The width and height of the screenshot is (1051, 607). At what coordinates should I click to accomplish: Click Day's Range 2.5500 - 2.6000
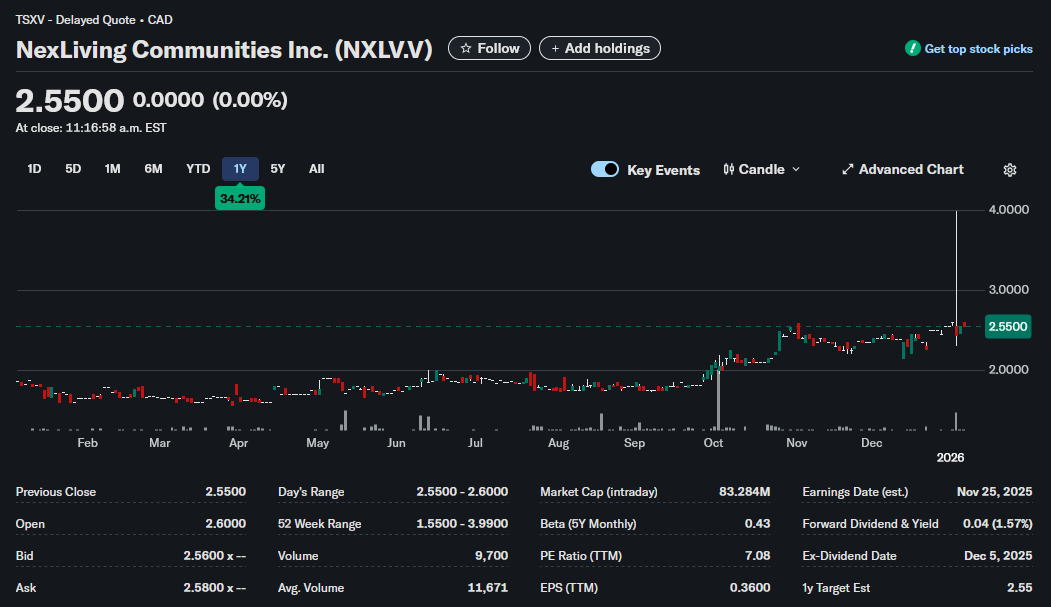tap(462, 492)
